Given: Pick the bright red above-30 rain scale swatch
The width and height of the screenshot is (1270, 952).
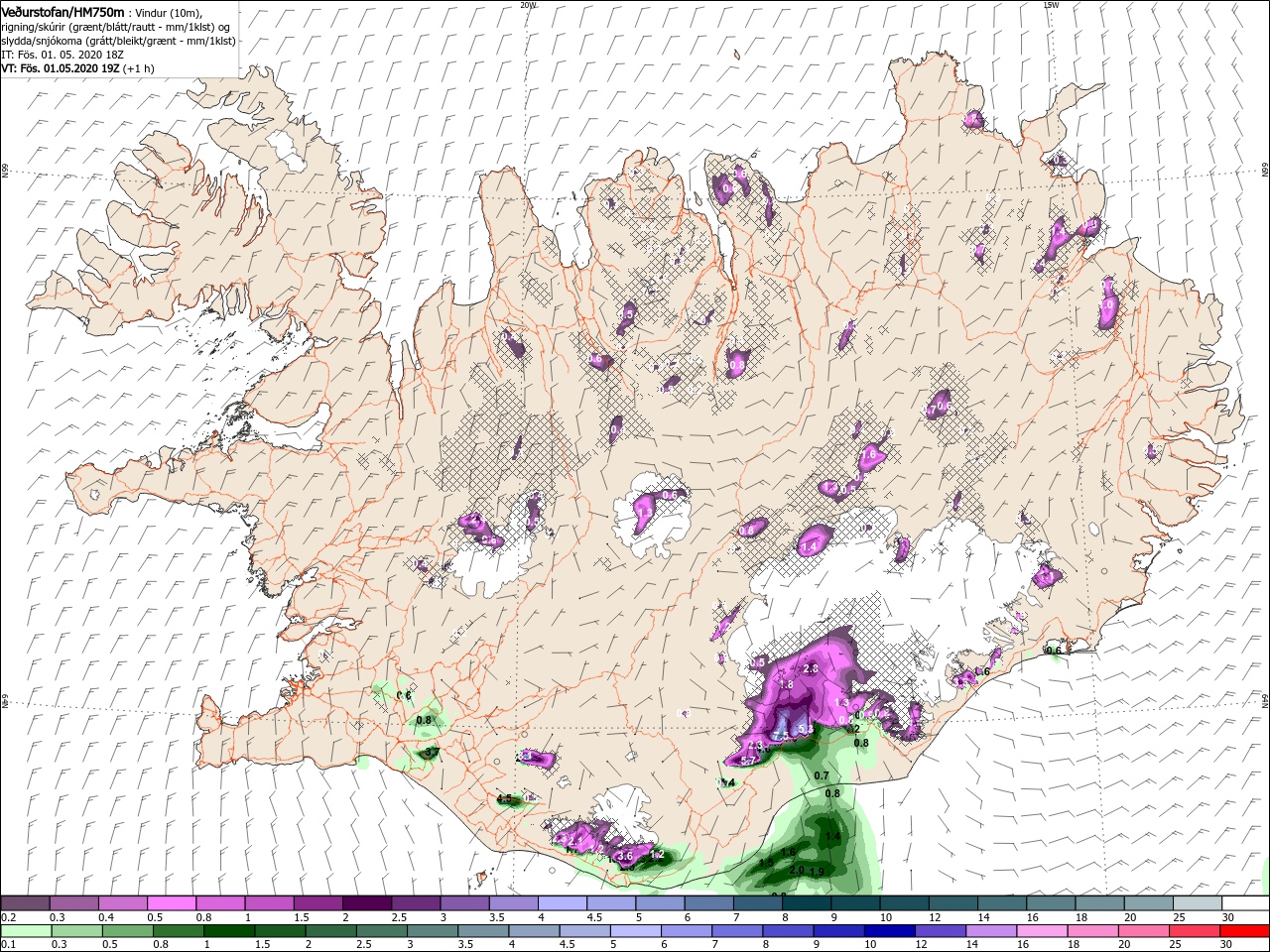Looking at the screenshot, I should pyautogui.click(x=1245, y=931).
